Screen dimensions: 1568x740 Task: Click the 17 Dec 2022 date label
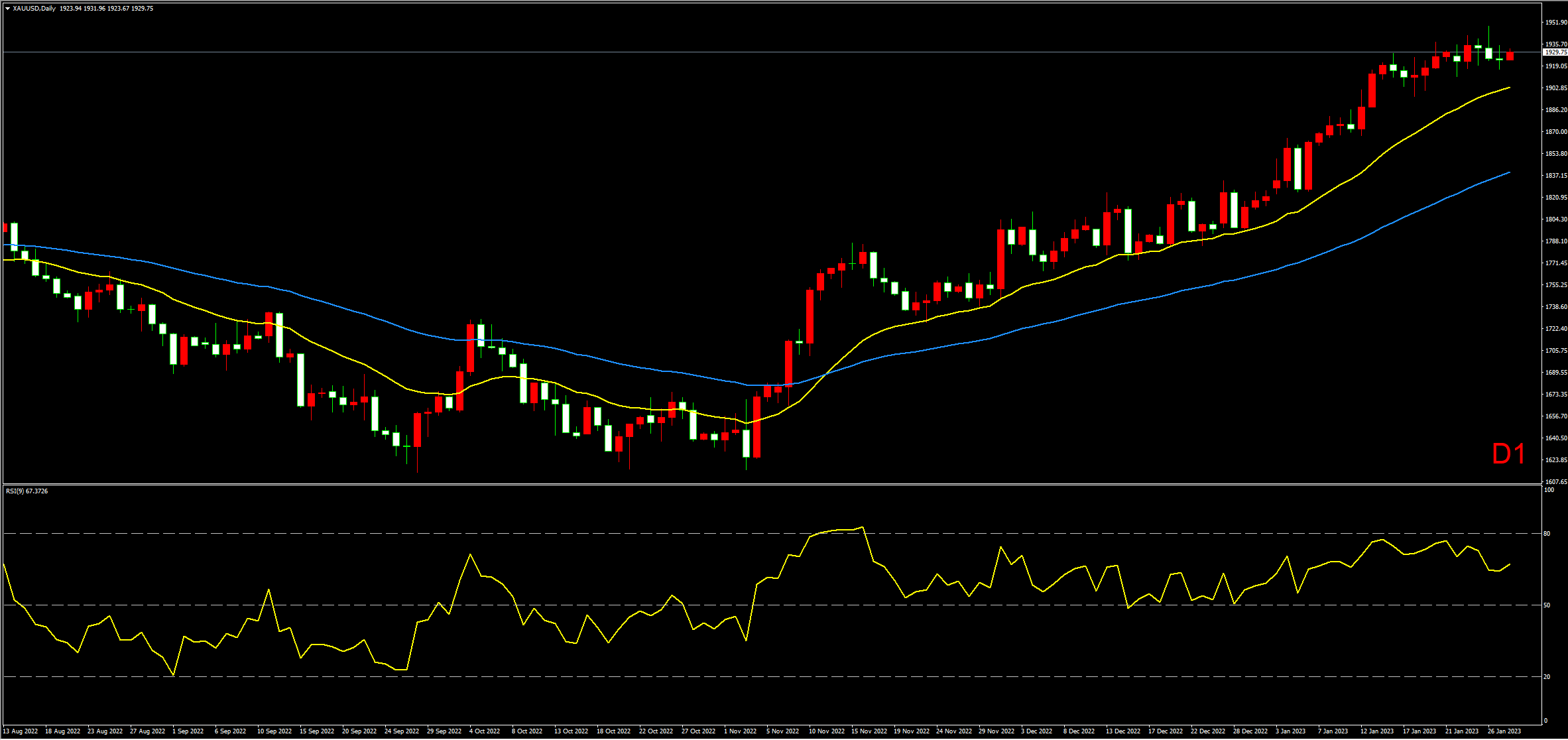click(x=1166, y=731)
